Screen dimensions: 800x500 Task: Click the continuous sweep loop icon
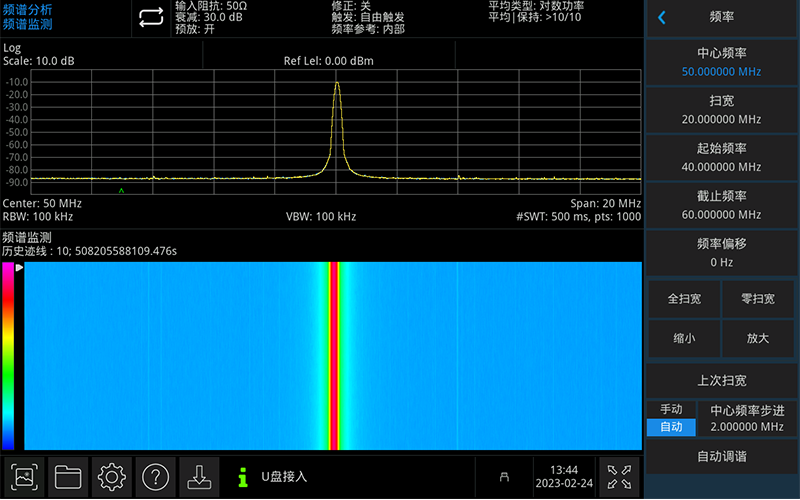point(150,17)
